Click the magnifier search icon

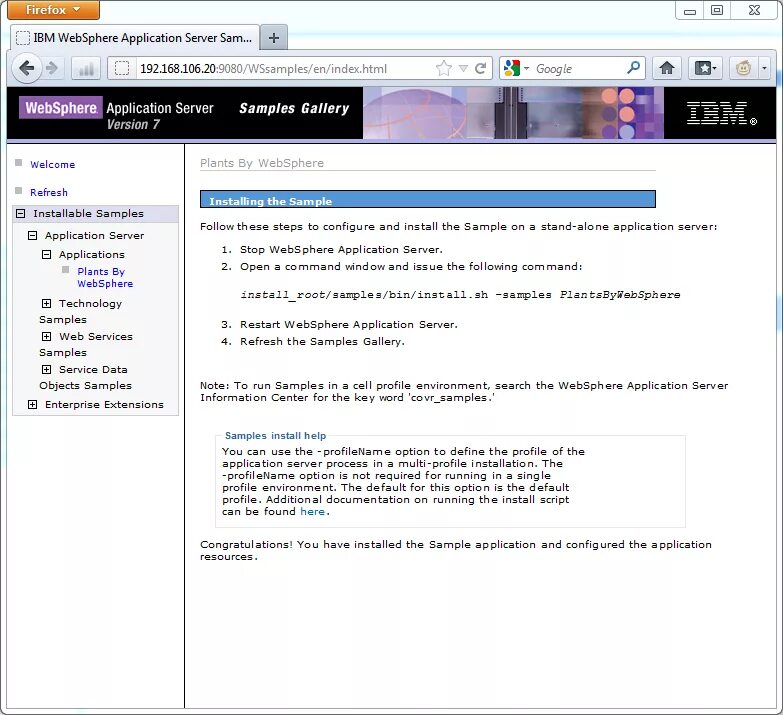(x=633, y=68)
